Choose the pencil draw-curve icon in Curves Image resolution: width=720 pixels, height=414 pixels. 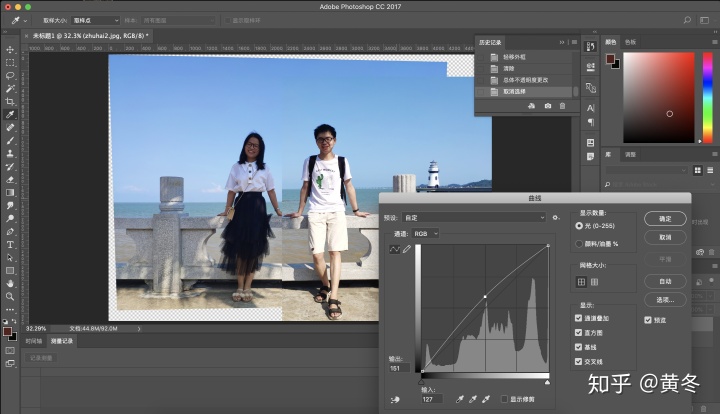pyautogui.click(x=407, y=249)
